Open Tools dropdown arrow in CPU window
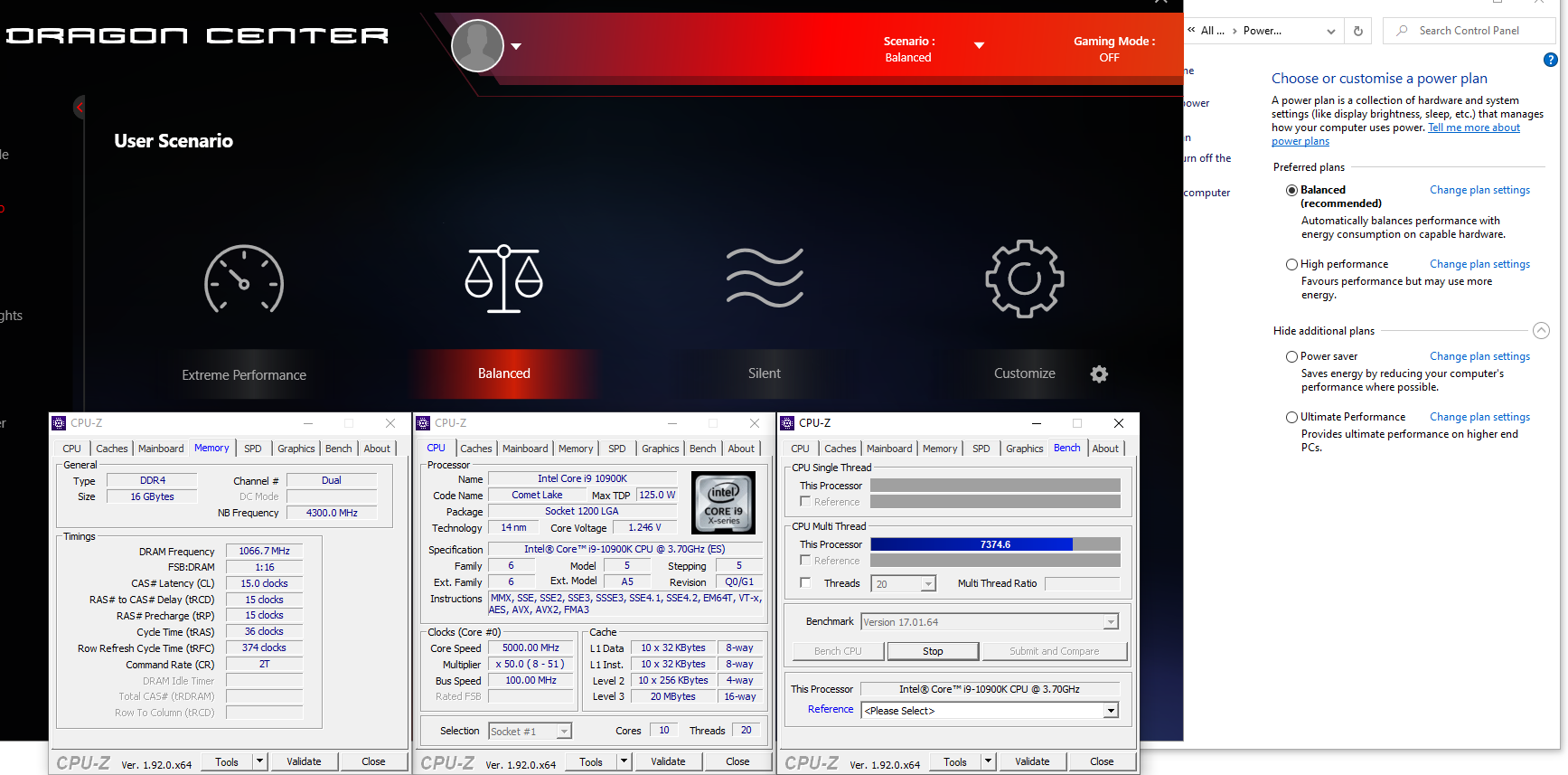The width and height of the screenshot is (1568, 775). [624, 761]
